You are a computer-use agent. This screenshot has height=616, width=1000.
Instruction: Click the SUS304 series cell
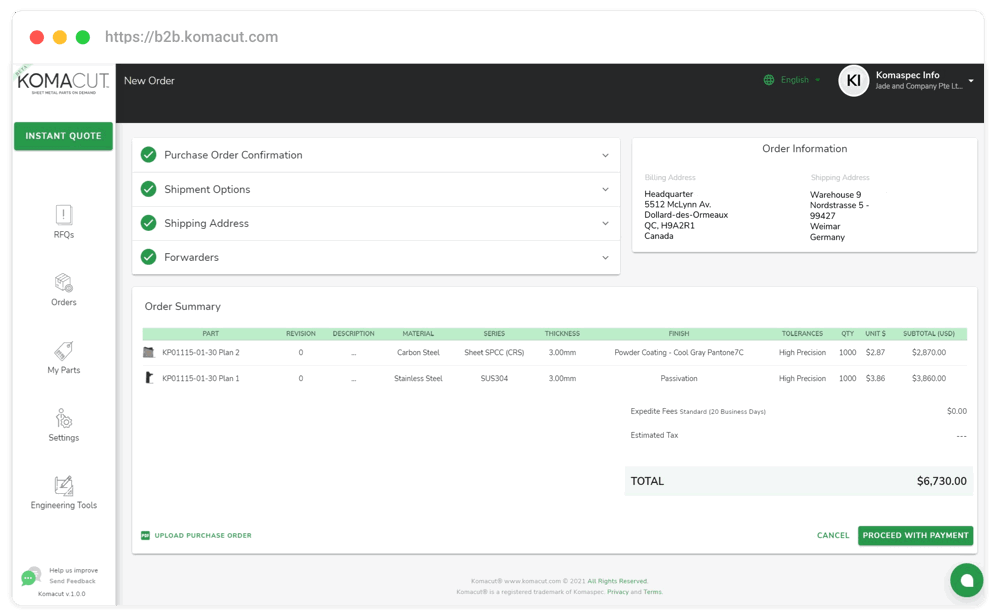494,378
